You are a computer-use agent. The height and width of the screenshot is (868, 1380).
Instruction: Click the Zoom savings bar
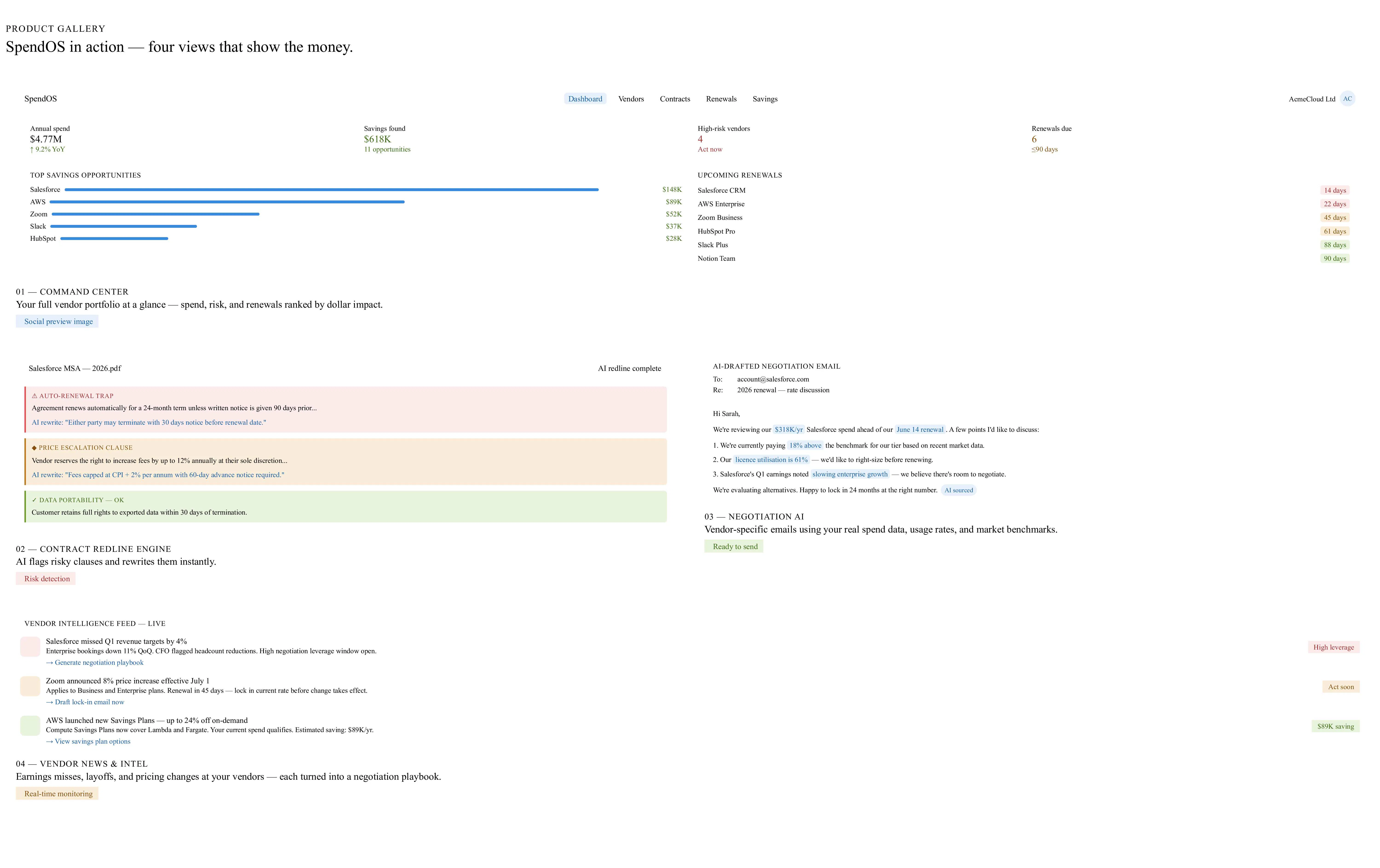pos(155,214)
